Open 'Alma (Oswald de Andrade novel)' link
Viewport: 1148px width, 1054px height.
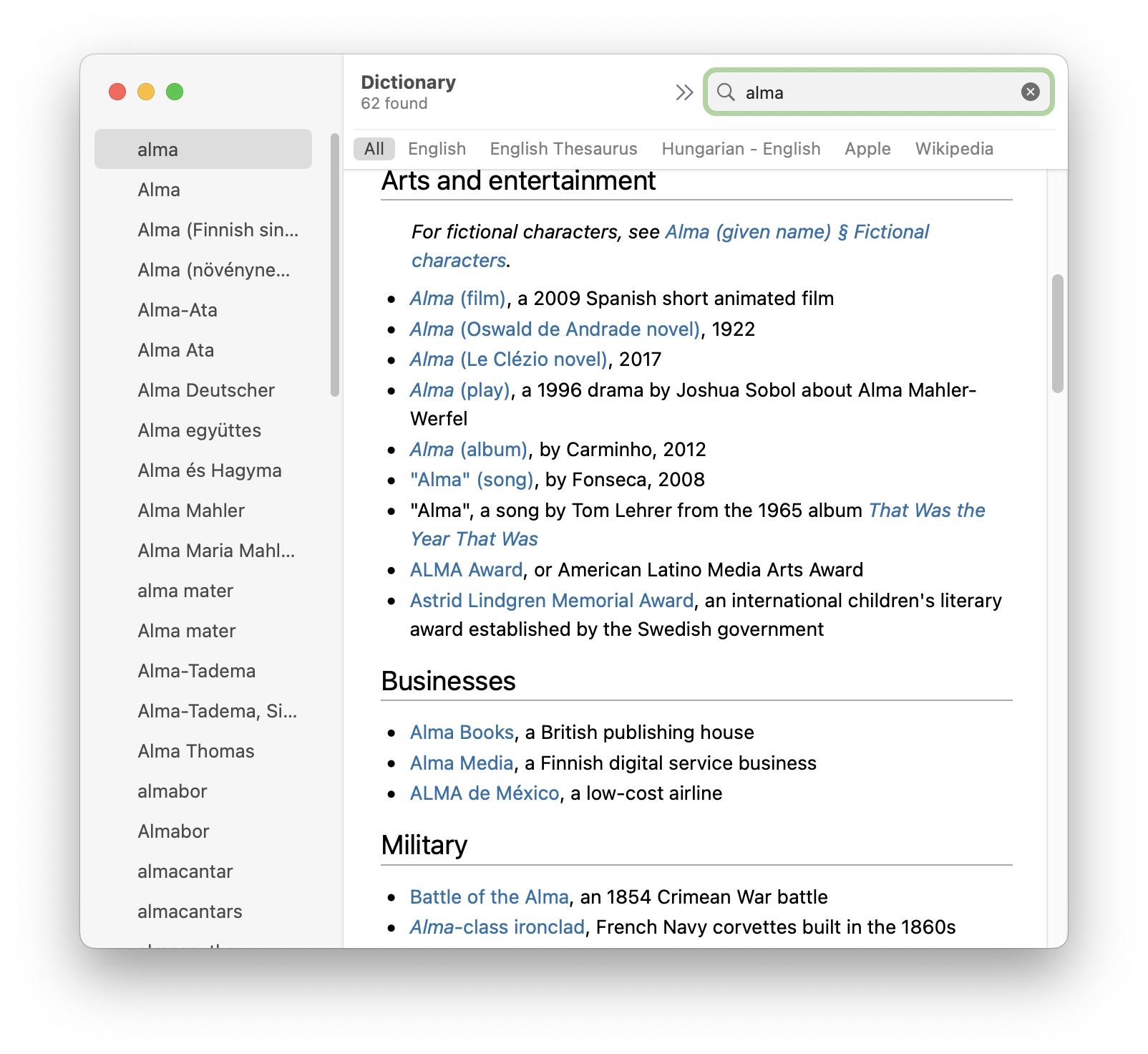point(555,329)
